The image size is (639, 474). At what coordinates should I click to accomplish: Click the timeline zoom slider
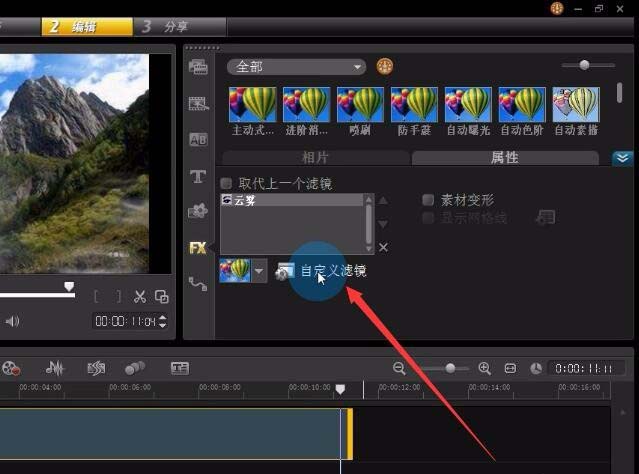tap(450, 368)
